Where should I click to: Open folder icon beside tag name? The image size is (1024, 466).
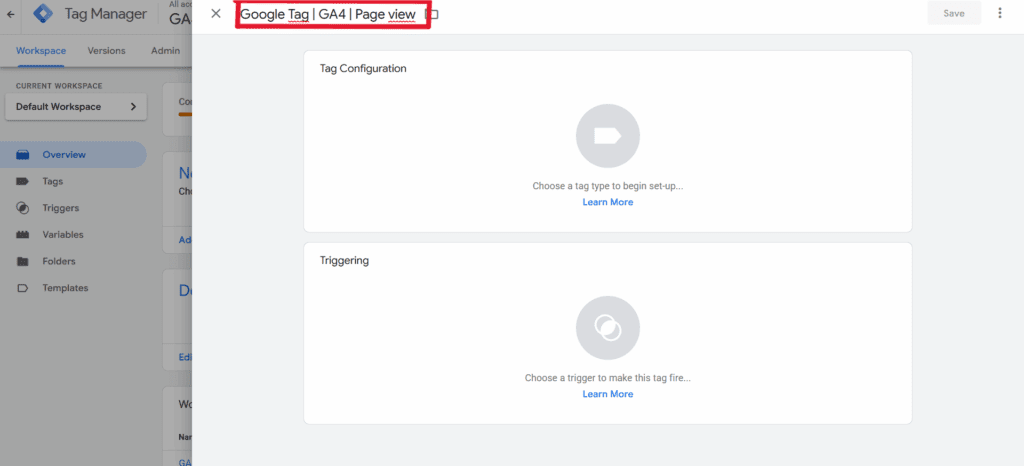point(434,14)
